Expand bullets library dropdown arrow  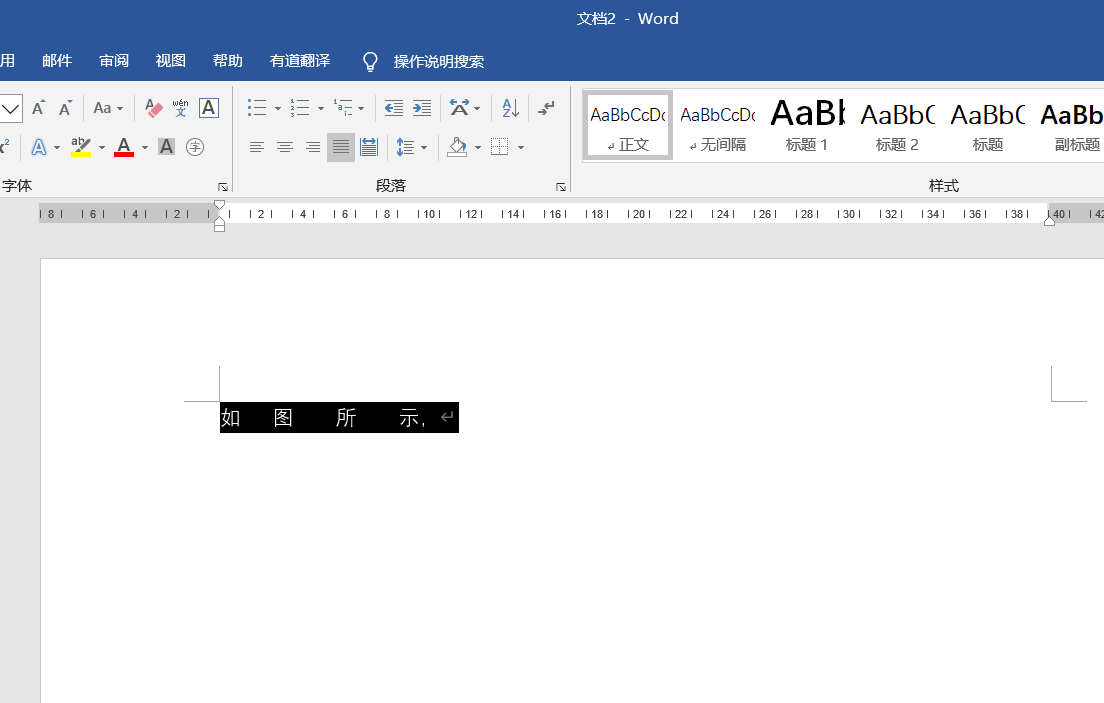point(277,108)
